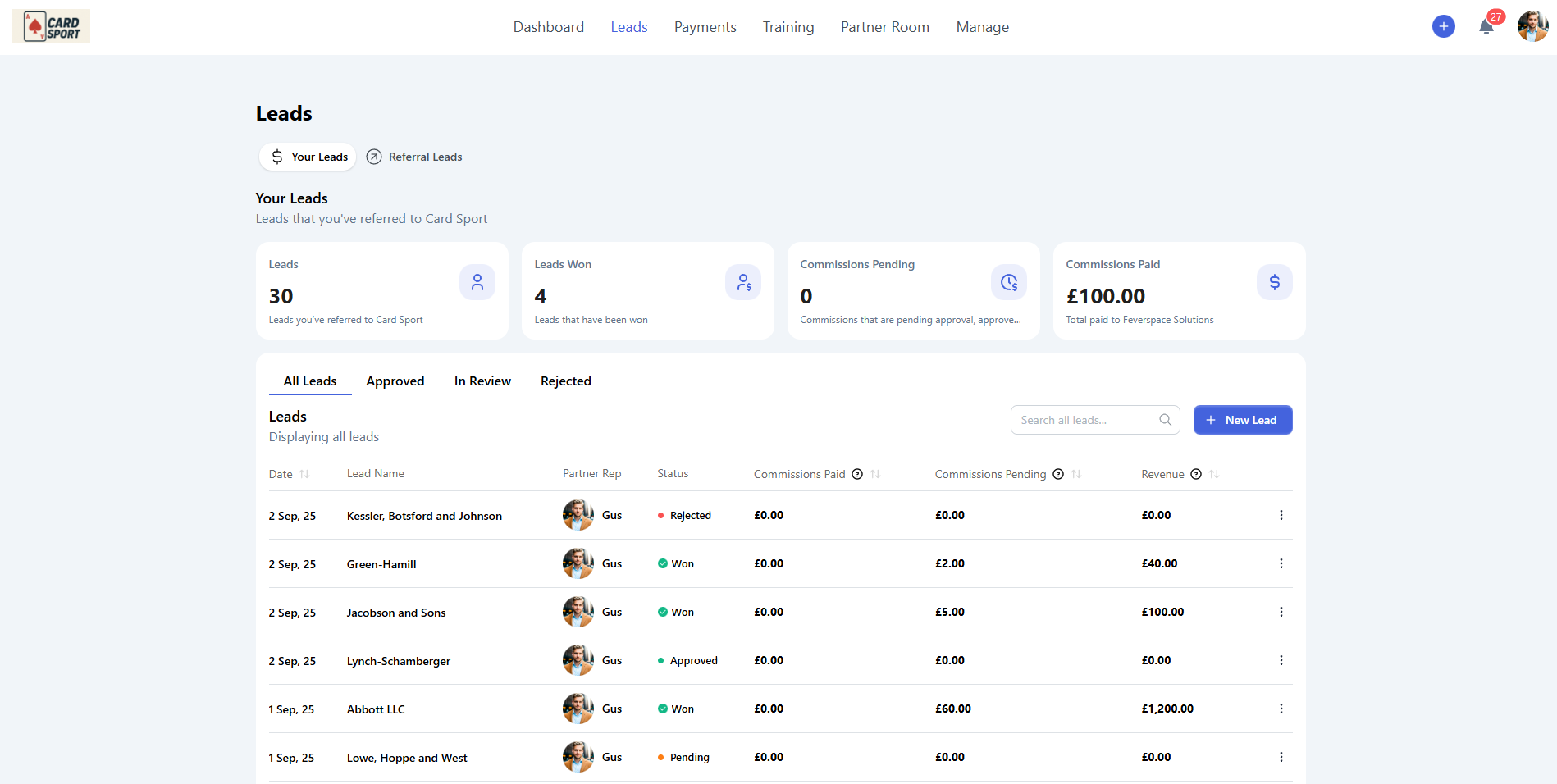Toggle sort on Revenue column
The image size is (1557, 784).
[x=1214, y=474]
